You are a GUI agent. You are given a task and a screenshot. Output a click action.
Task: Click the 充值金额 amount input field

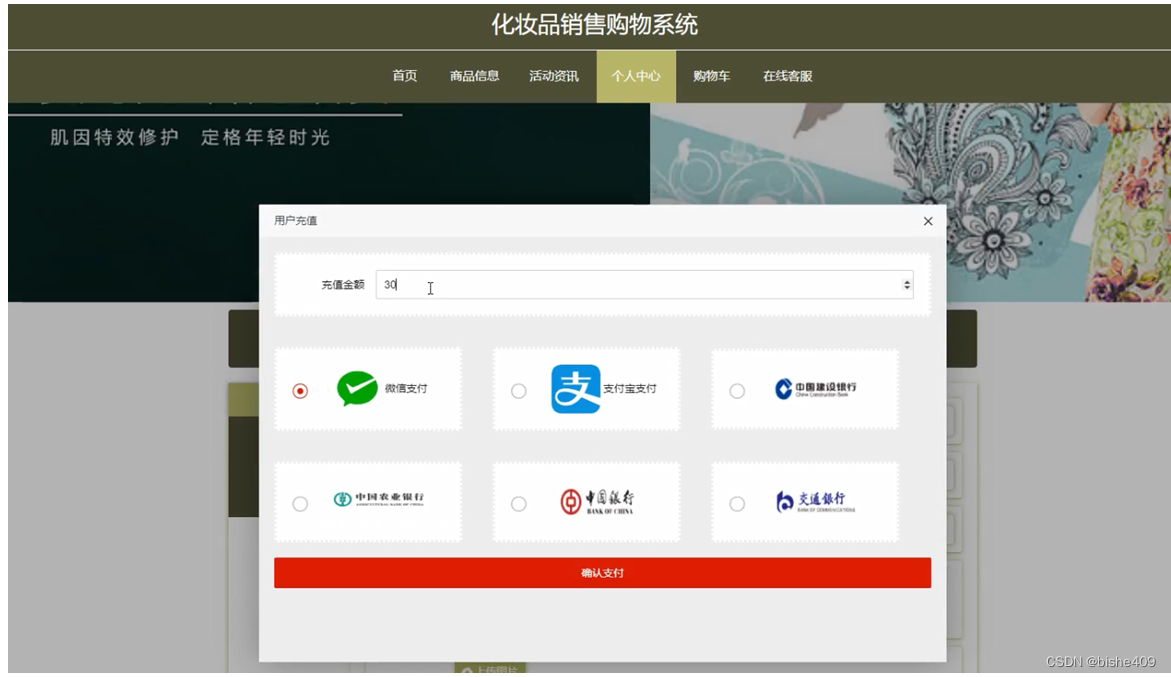tap(644, 284)
